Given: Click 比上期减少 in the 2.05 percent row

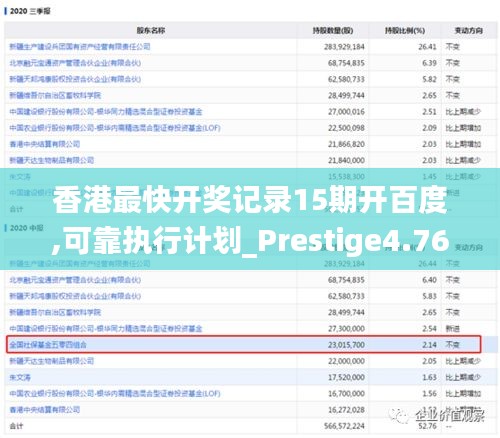Looking at the screenshot, I should pyautogui.click(x=463, y=361).
